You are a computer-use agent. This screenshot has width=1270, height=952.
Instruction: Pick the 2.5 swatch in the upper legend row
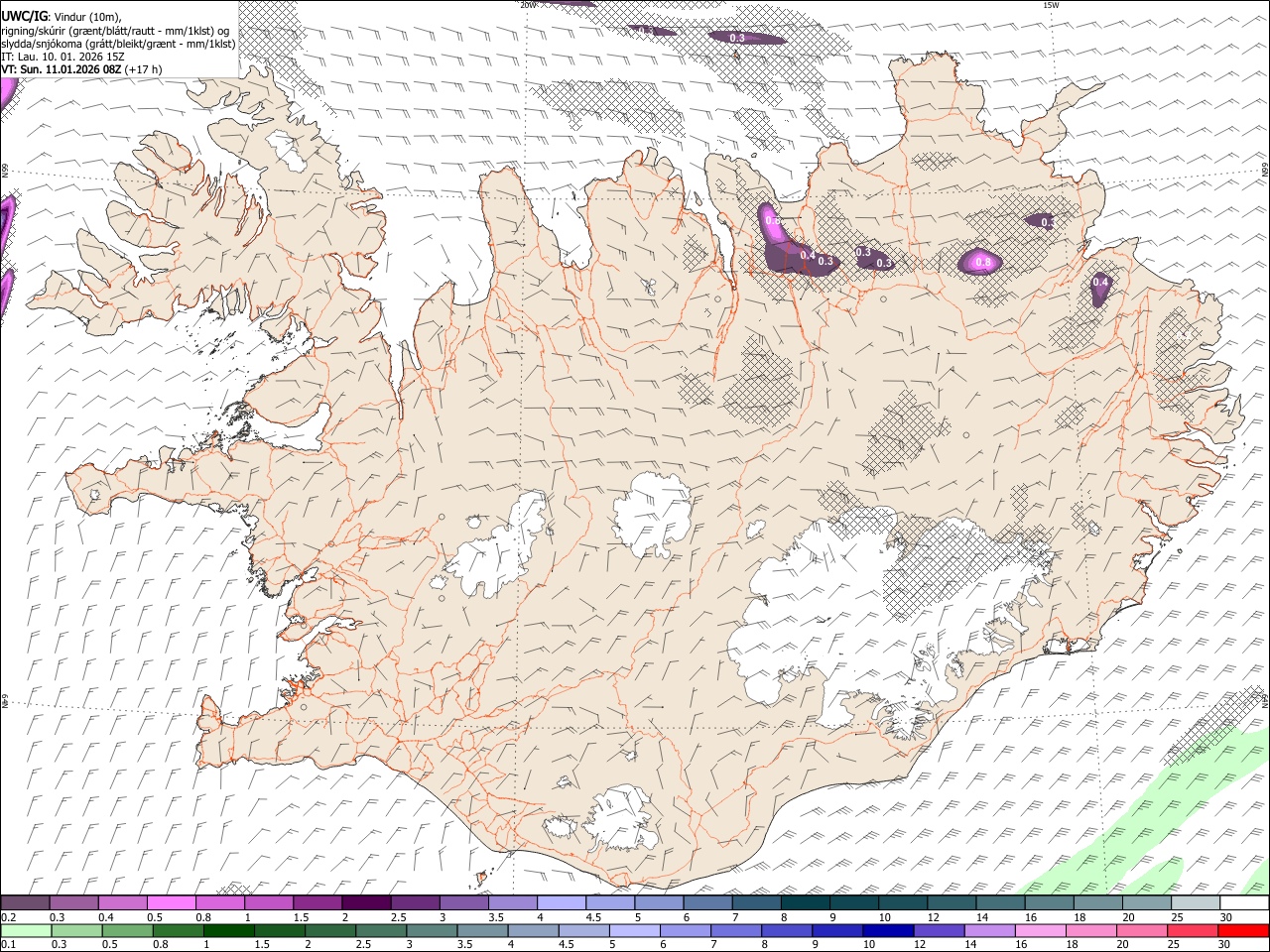(415, 902)
